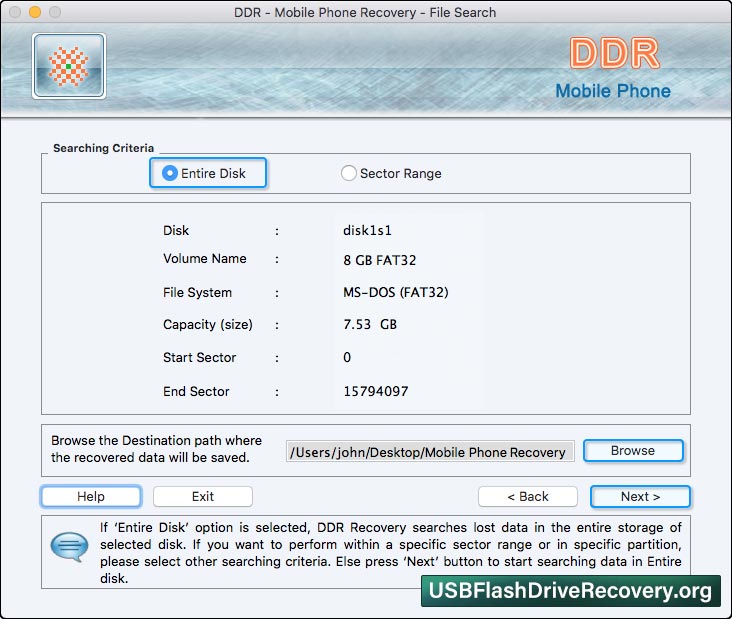The height and width of the screenshot is (619, 732).
Task: Click the disk1s1 disk value
Action: (x=367, y=231)
